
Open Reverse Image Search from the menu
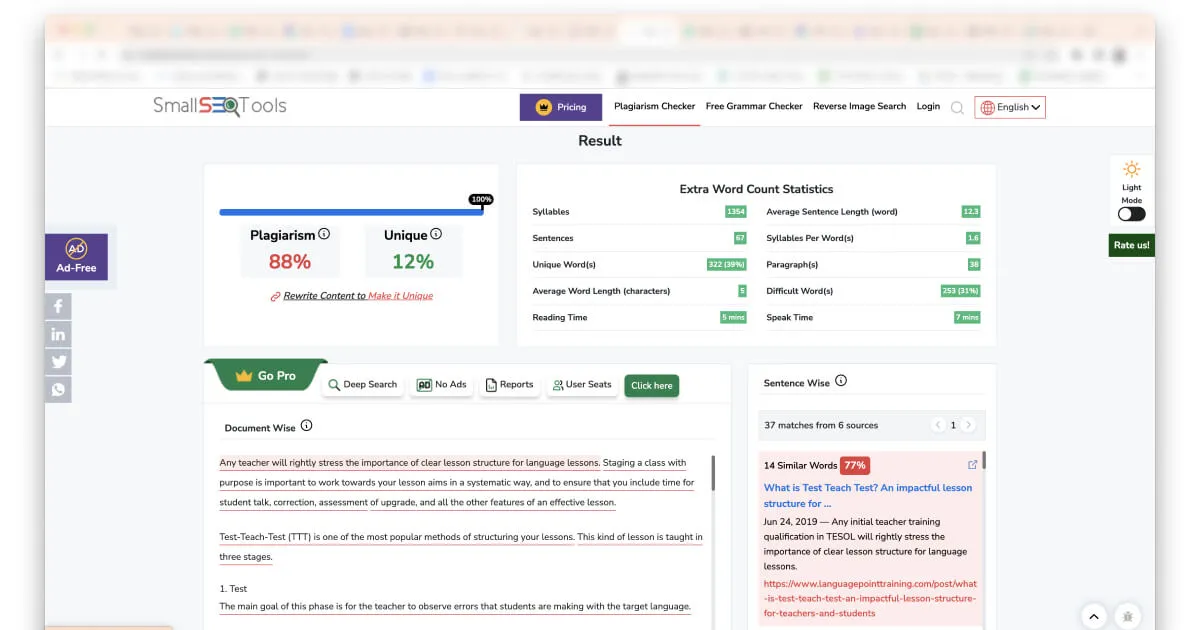859,105
